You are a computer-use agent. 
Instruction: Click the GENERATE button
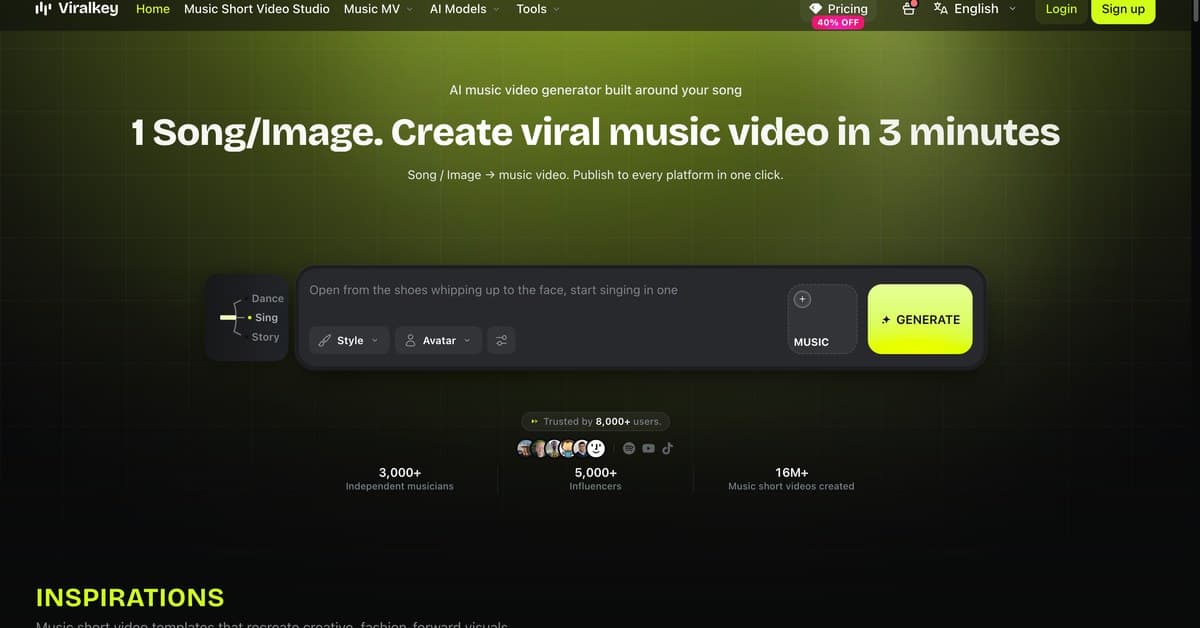tap(920, 319)
